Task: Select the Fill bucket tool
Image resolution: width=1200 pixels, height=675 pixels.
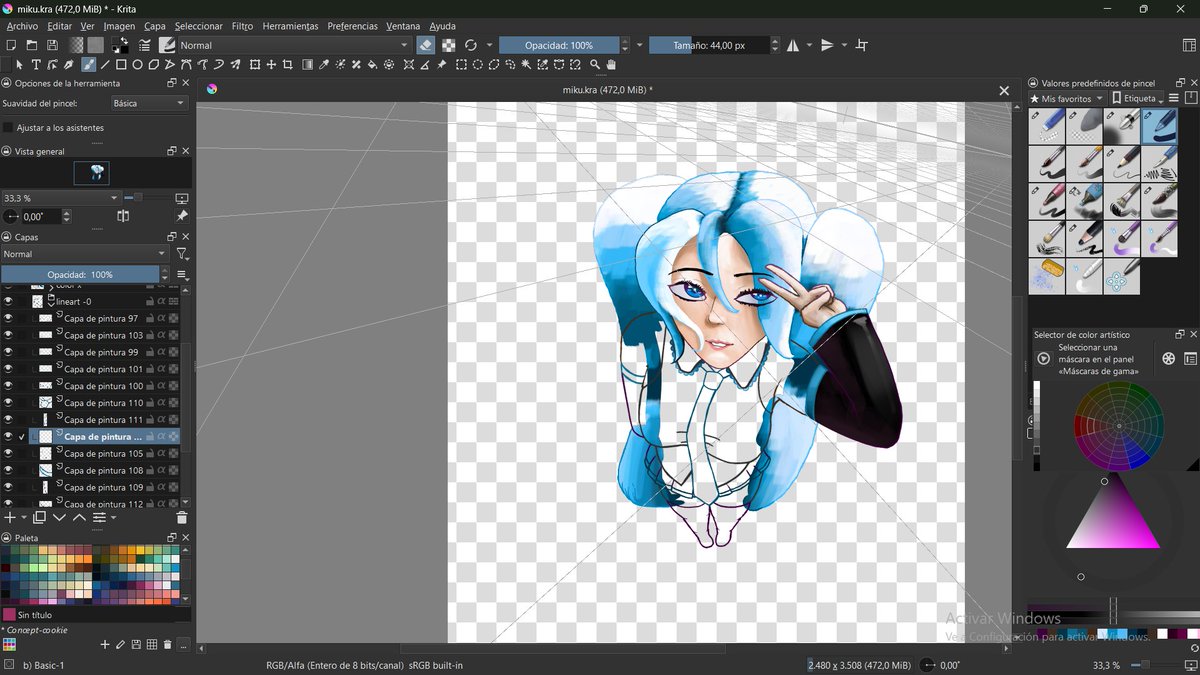Action: coord(373,65)
